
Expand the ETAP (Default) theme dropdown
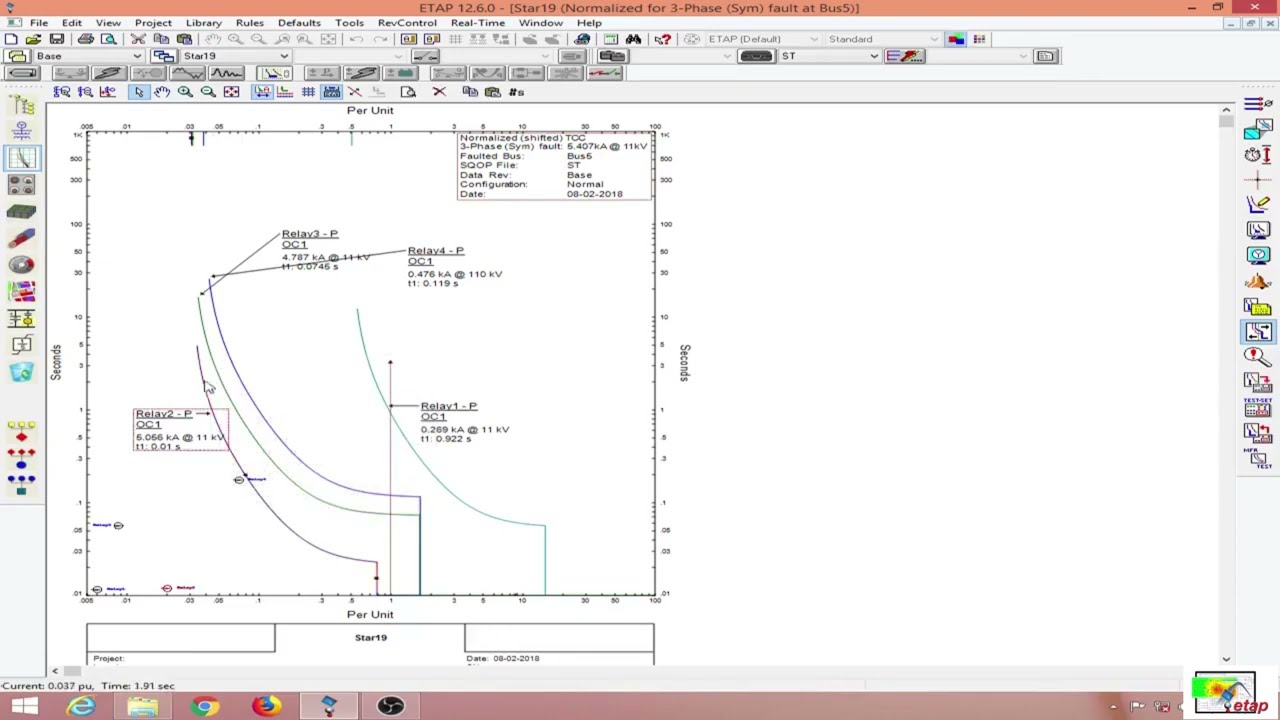814,39
